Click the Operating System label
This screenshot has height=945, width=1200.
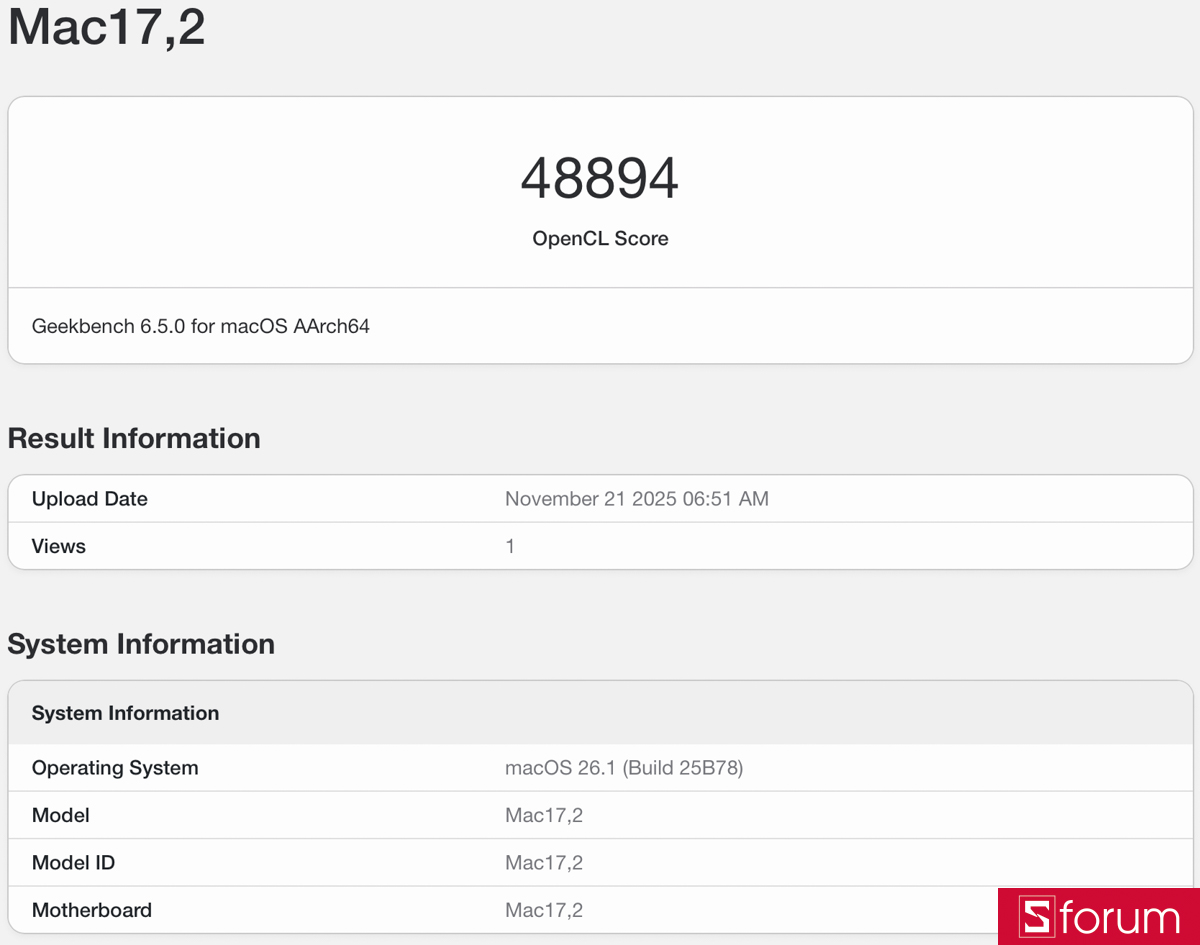(x=115, y=768)
